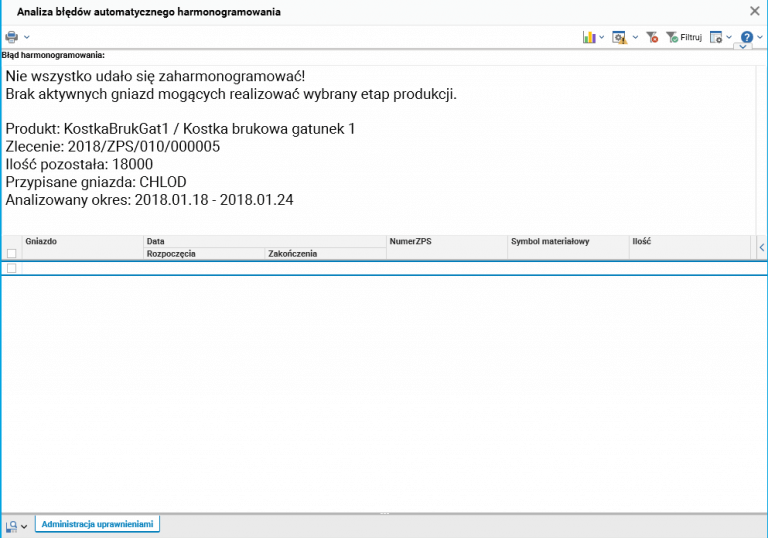Tick the checkbox in the filter row

[x=12, y=268]
